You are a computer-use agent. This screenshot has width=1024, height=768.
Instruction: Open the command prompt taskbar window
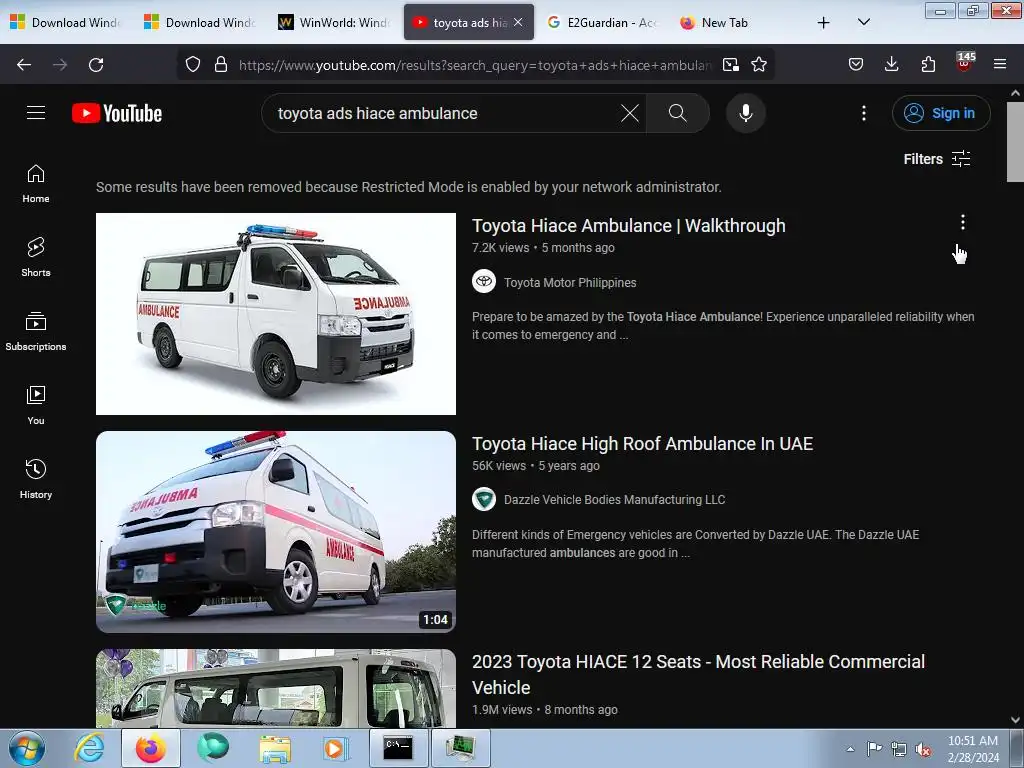click(x=398, y=748)
